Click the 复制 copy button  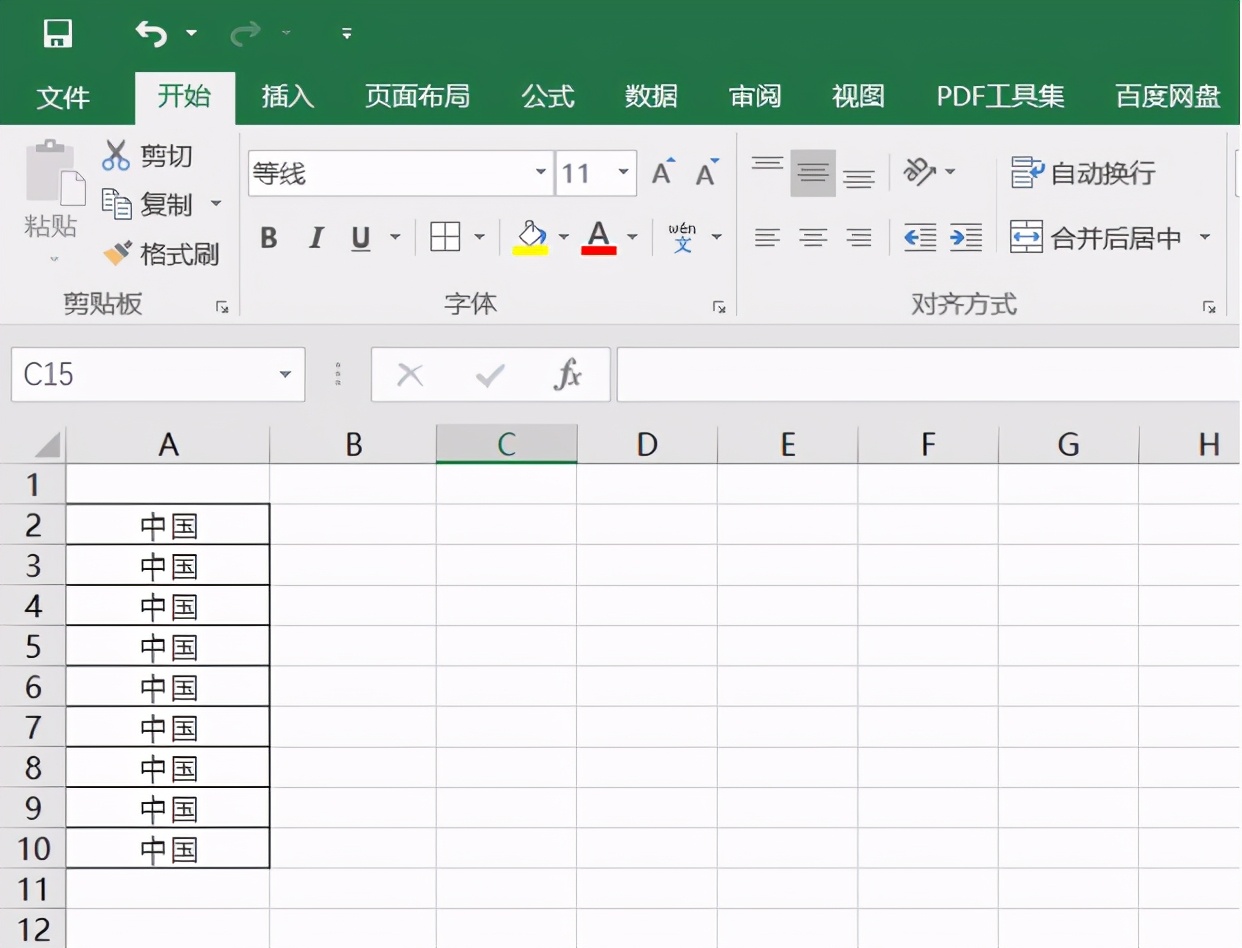coord(148,204)
